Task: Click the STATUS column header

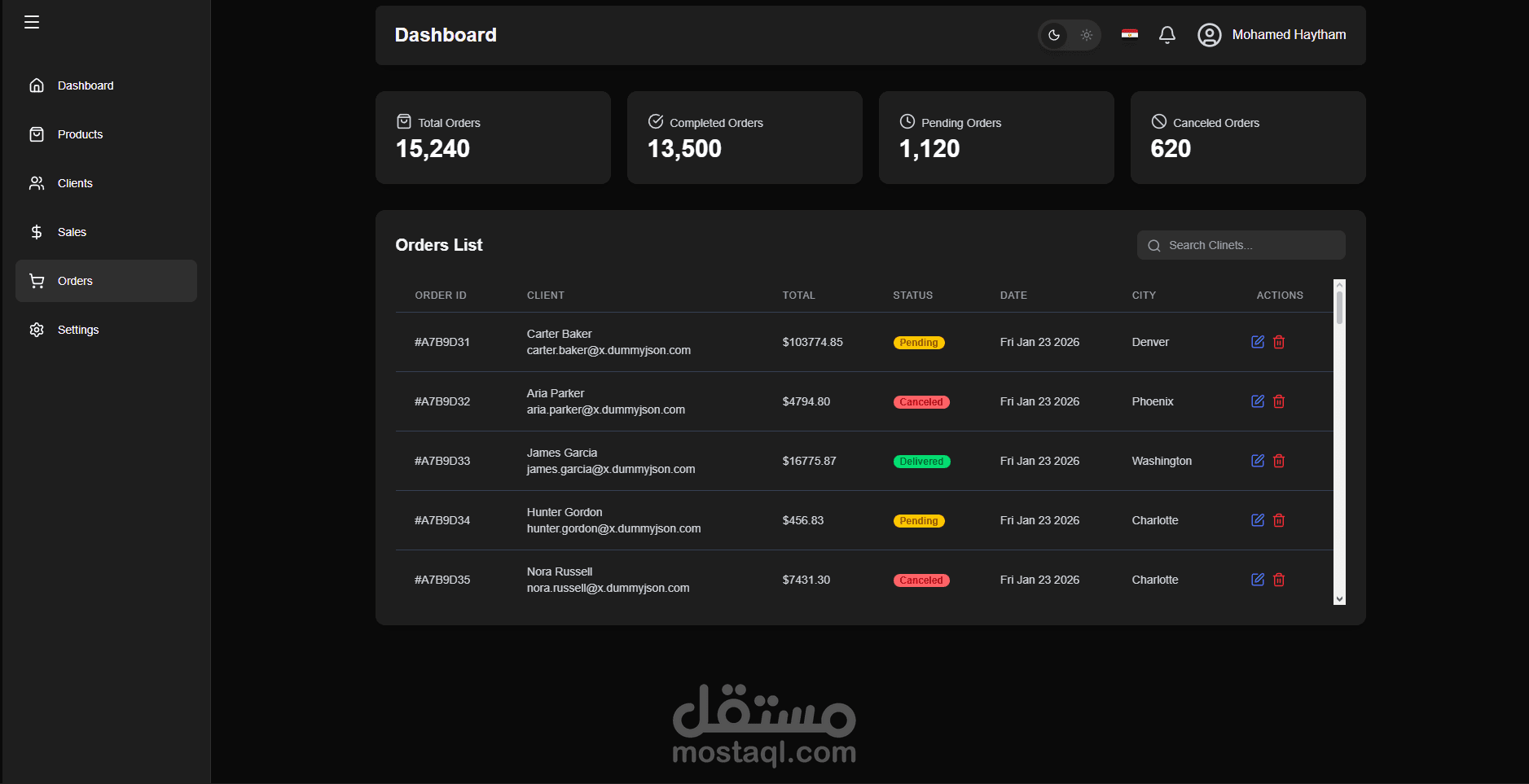Action: coord(913,296)
